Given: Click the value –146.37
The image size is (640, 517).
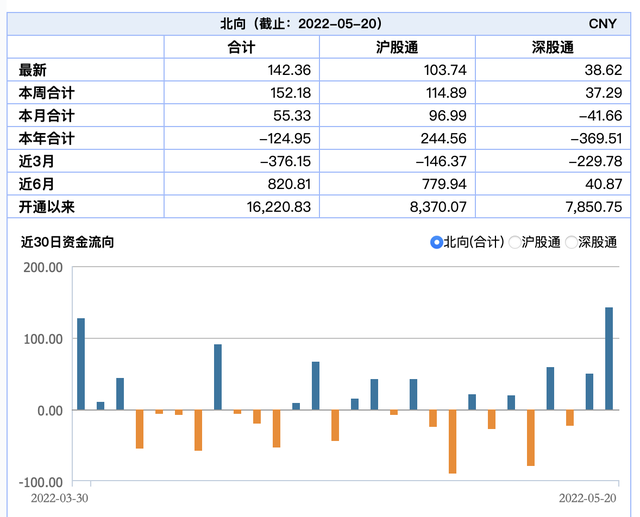Looking at the screenshot, I should point(441,161).
